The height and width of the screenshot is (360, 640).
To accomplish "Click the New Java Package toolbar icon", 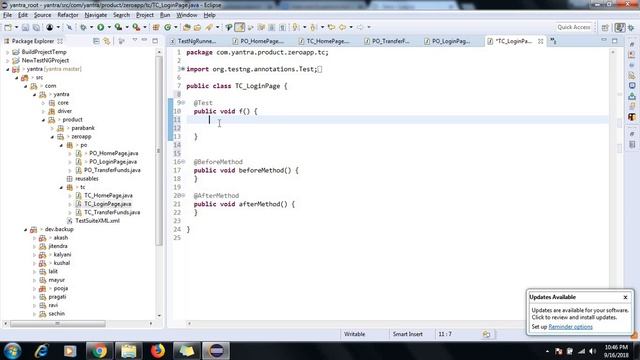I will 156,27.
